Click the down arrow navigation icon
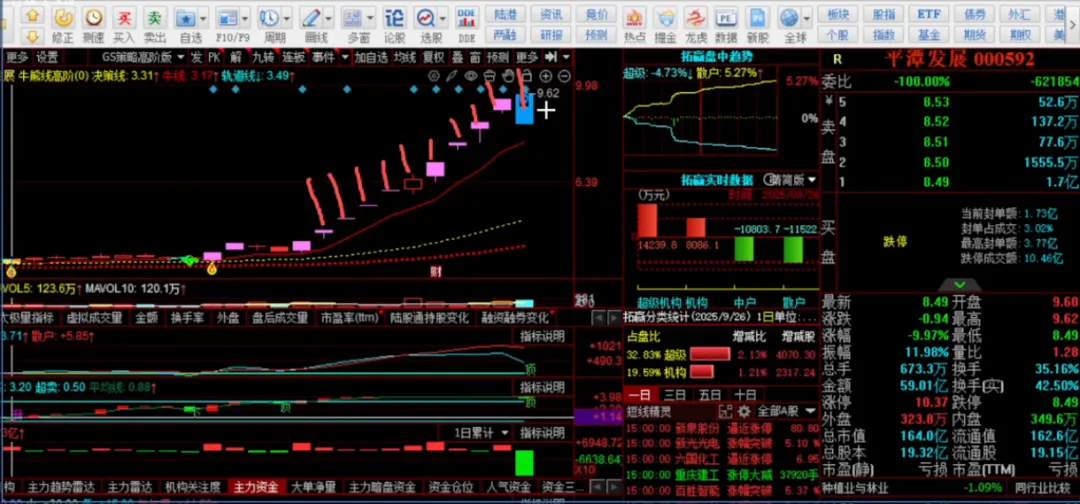The width and height of the screenshot is (1080, 504). pos(32,36)
